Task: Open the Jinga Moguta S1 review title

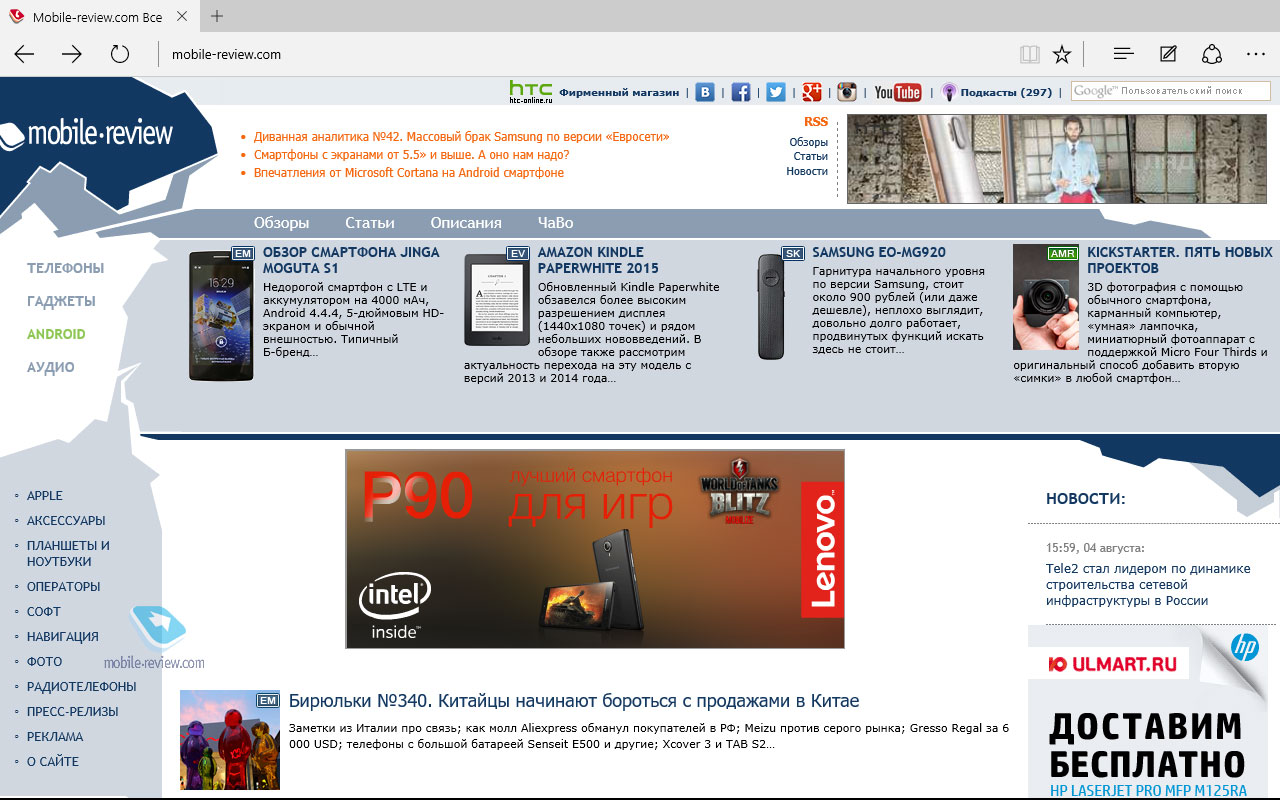Action: [351, 260]
